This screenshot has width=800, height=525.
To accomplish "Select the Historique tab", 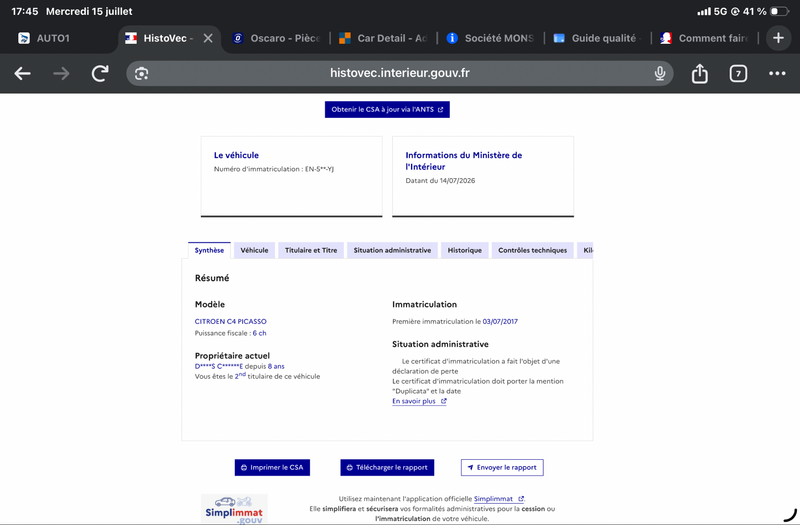I will 464,250.
